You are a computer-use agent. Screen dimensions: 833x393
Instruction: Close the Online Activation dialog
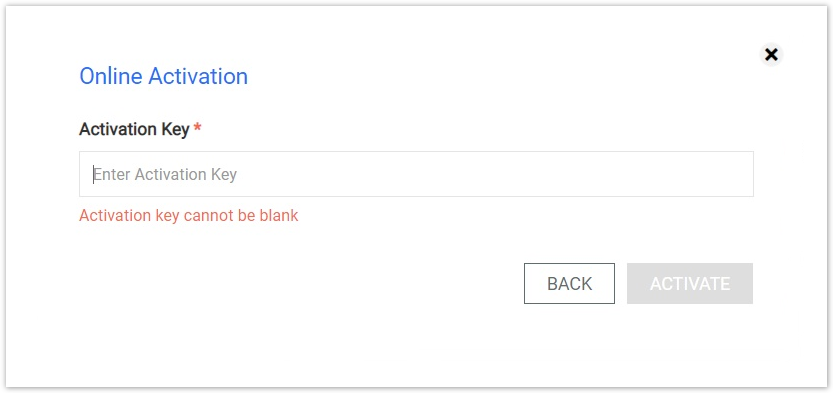coord(771,54)
